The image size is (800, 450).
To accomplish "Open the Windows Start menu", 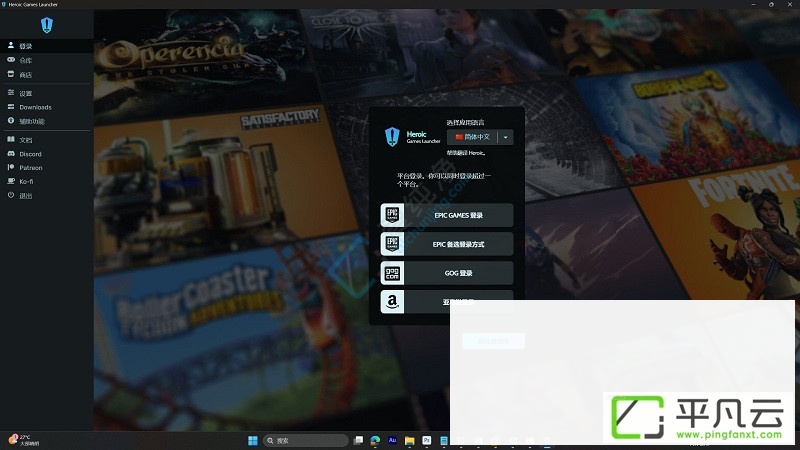I will tap(253, 440).
